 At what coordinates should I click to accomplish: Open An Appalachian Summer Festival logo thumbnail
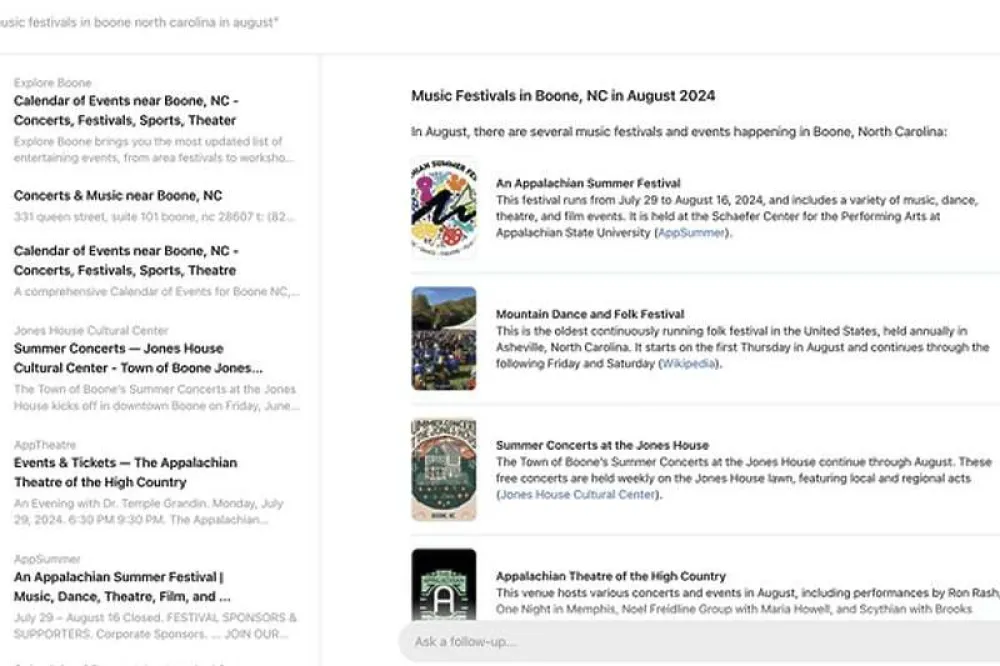click(444, 207)
